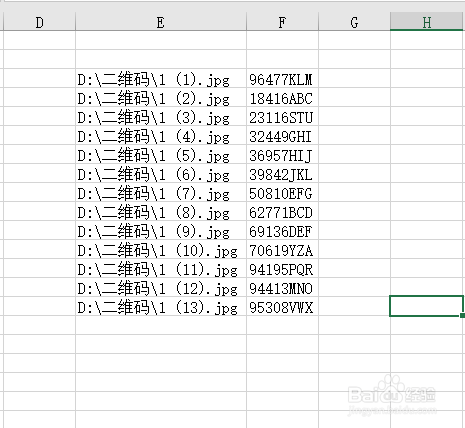Click the active selected cell in column H
Screen dimensions: 465x428
pos(426,306)
